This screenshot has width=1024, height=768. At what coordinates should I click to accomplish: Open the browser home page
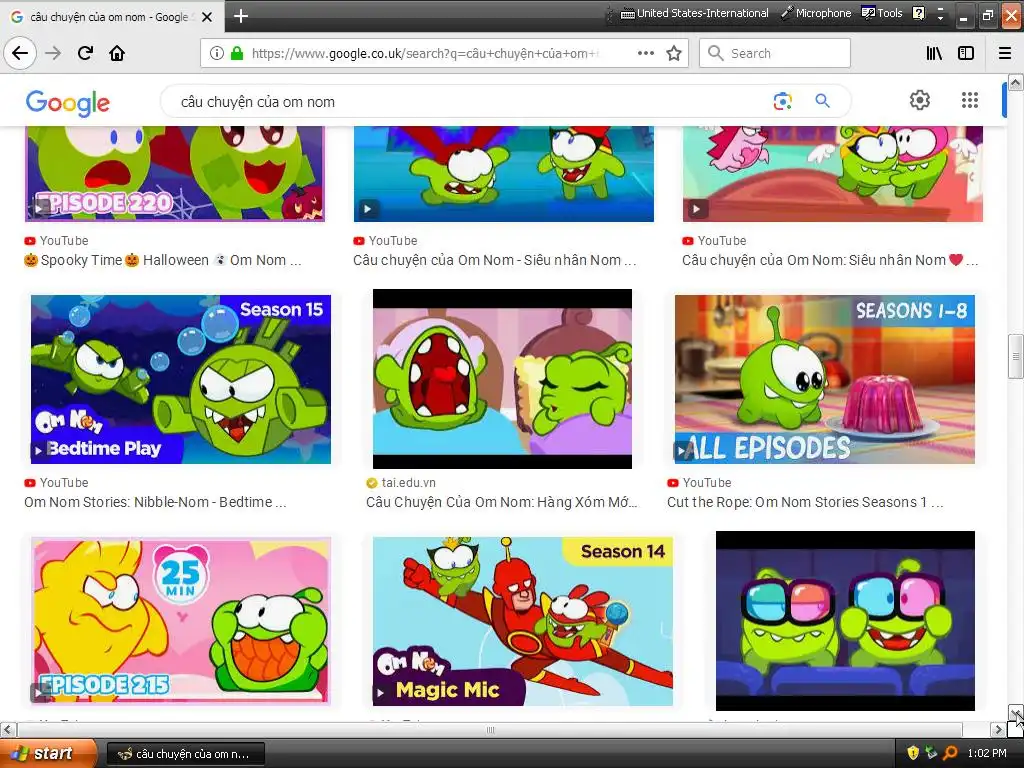117,53
